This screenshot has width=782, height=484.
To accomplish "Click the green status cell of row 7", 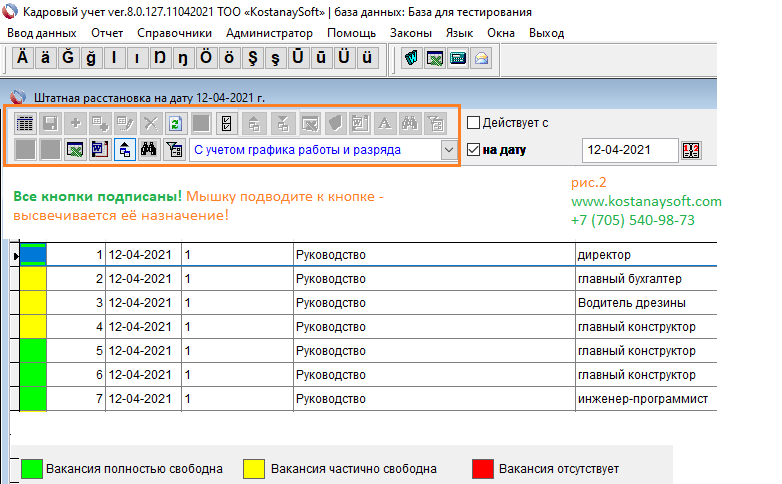I will coord(33,399).
